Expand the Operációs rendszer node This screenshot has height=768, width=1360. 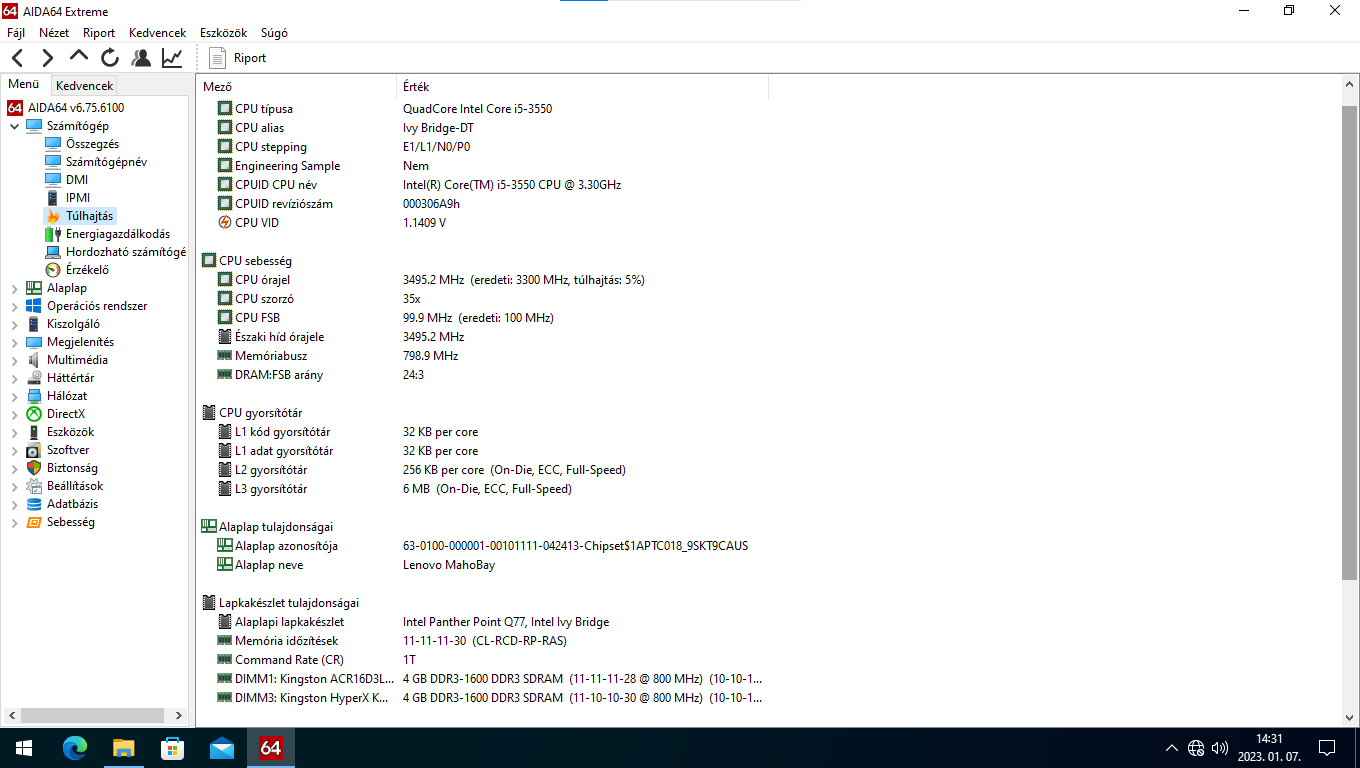click(x=14, y=306)
